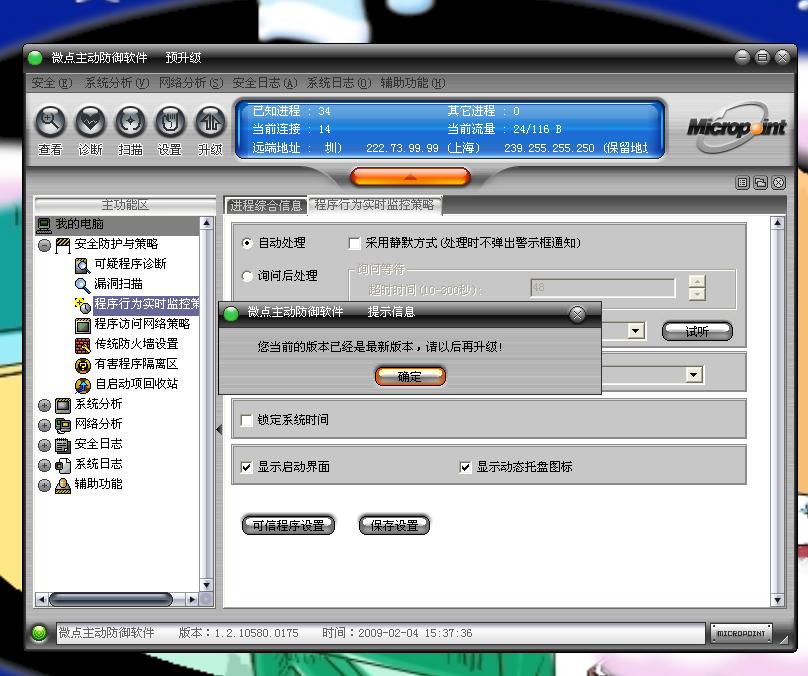The image size is (808, 676).
Task: Click the 保存设置 button
Action: [394, 526]
